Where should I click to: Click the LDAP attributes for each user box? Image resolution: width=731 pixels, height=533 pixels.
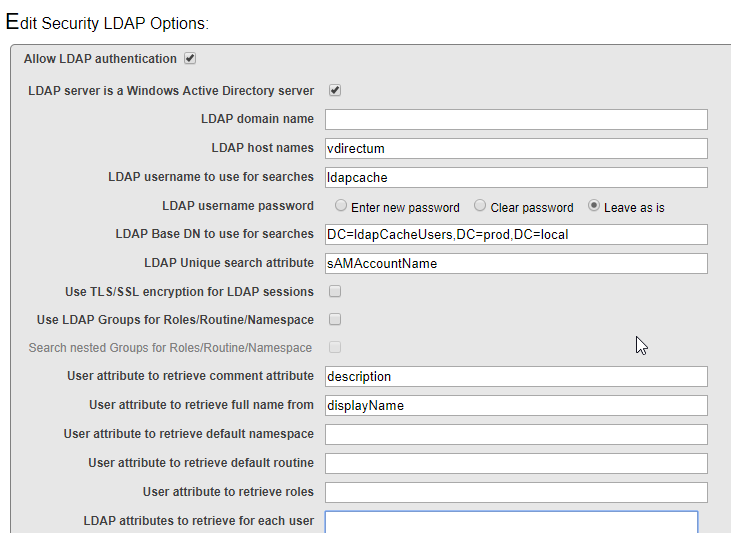(511, 522)
